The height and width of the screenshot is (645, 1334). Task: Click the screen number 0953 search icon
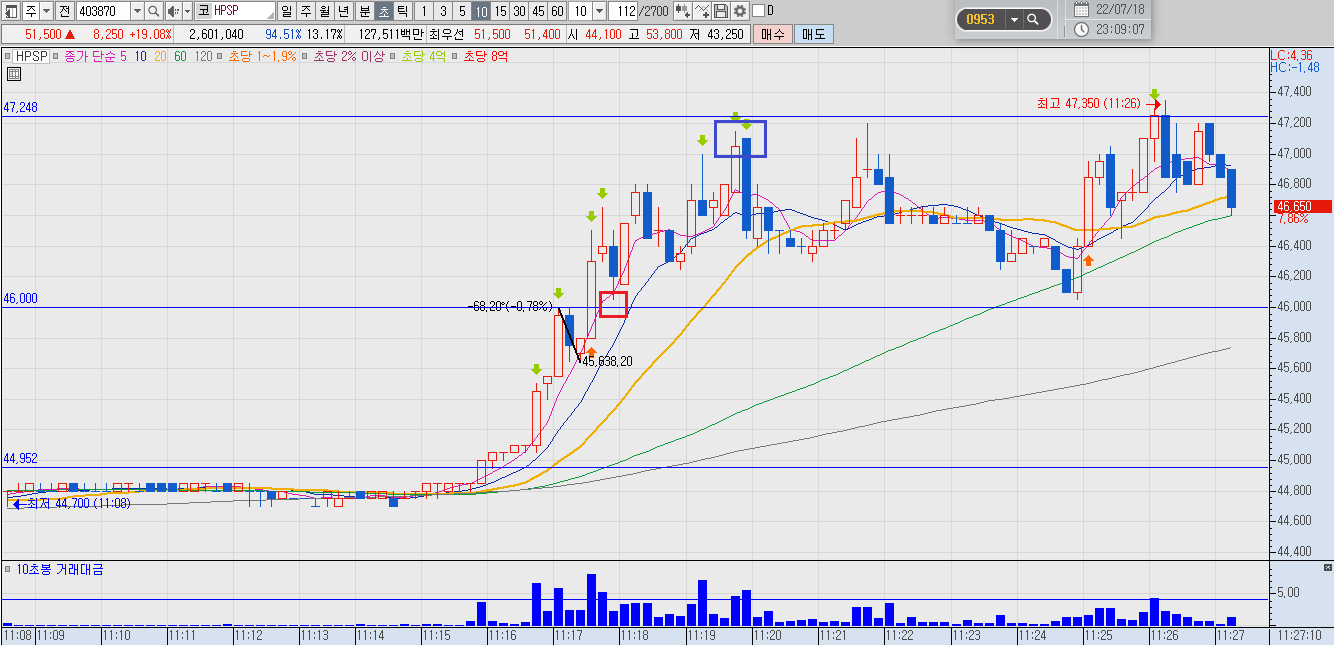tap(1033, 19)
